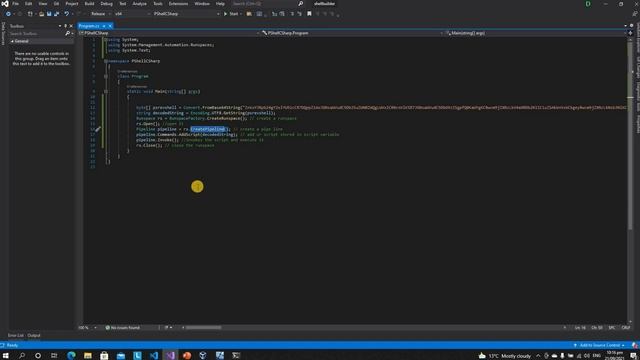Image resolution: width=640 pixels, height=360 pixels.
Task: Click the Save All icon
Action: pyautogui.click(x=57, y=14)
